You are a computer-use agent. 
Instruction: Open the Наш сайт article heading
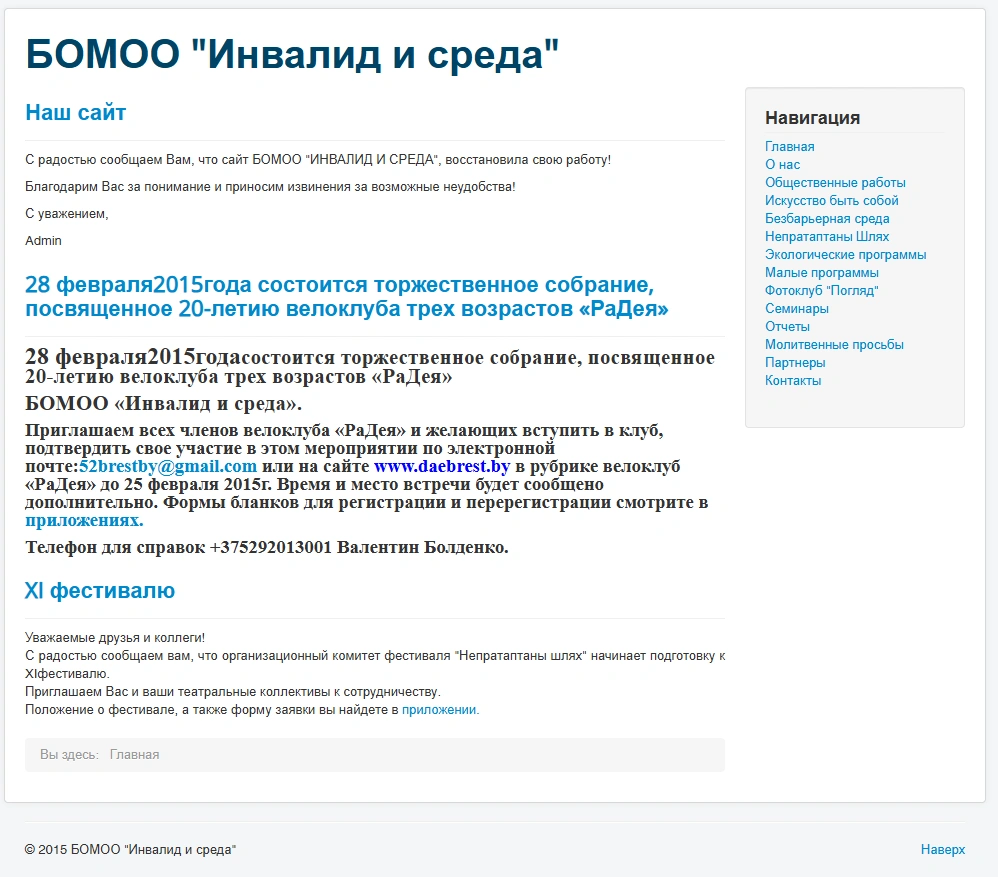tap(76, 113)
